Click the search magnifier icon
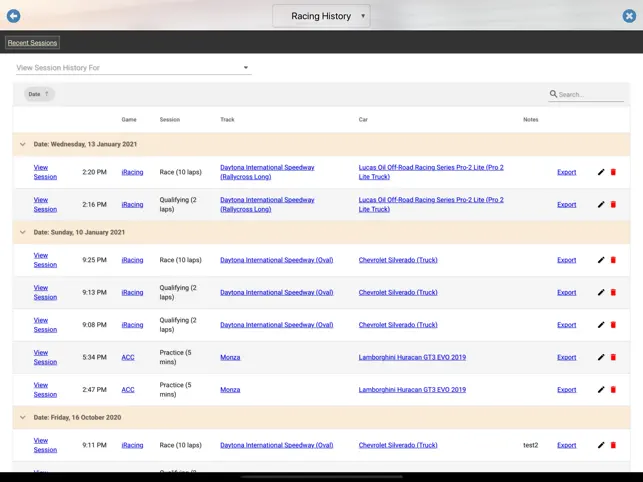Screen dimensions: 643x482 pos(553,94)
